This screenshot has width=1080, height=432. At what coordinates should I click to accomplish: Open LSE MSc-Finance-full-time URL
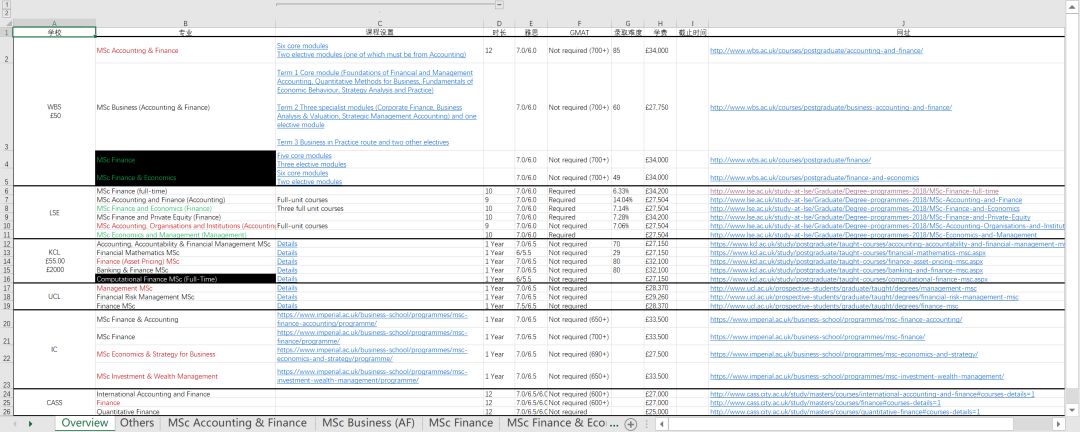click(x=854, y=191)
